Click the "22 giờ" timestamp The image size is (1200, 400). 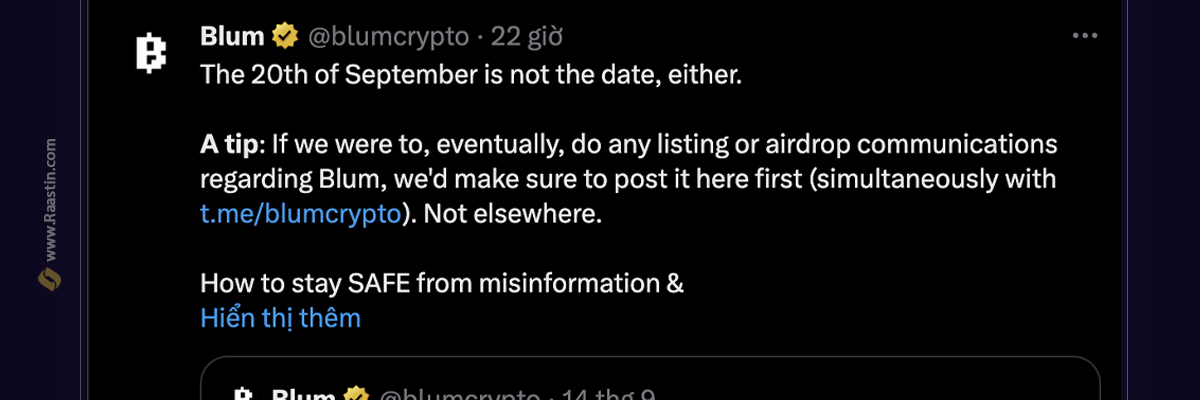tap(526, 37)
